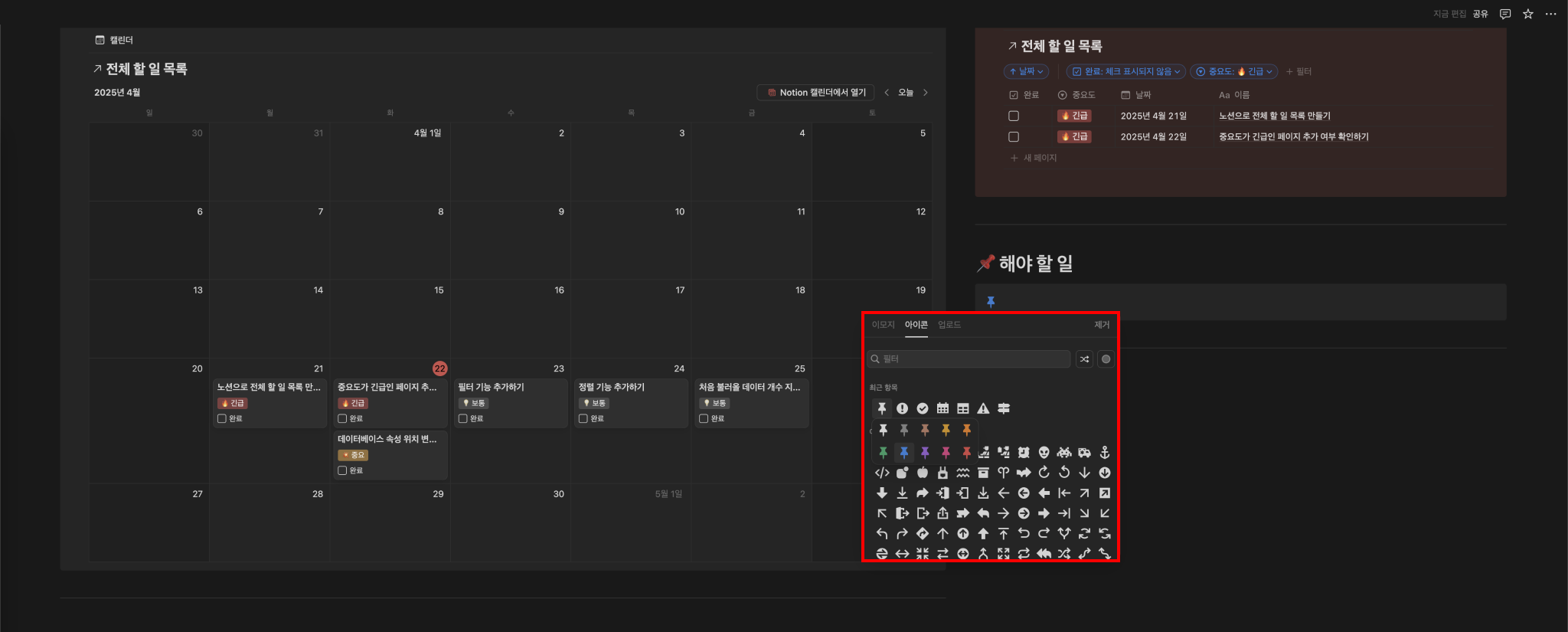Viewport: 1568px width, 632px height.
Task: Choose the yellow pushpin color variant
Action: [x=946, y=430]
